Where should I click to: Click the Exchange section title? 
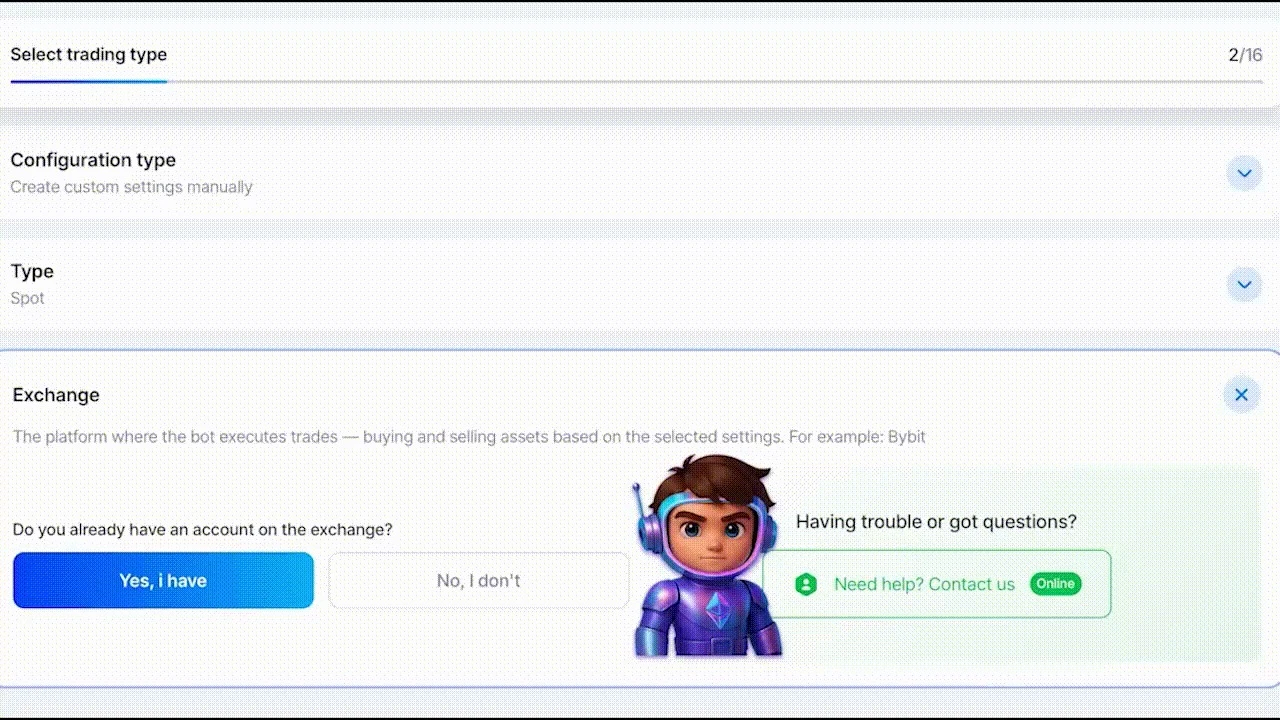pyautogui.click(x=55, y=395)
